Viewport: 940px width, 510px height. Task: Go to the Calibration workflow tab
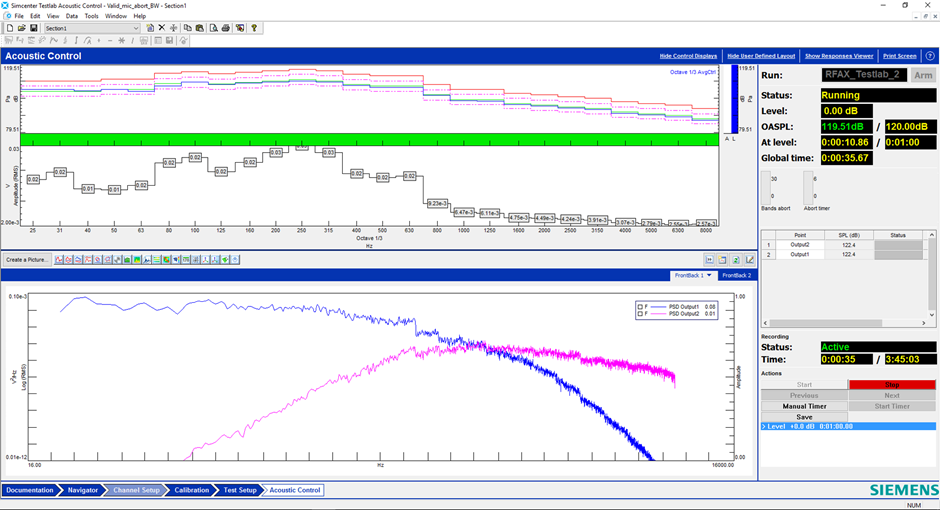click(191, 490)
